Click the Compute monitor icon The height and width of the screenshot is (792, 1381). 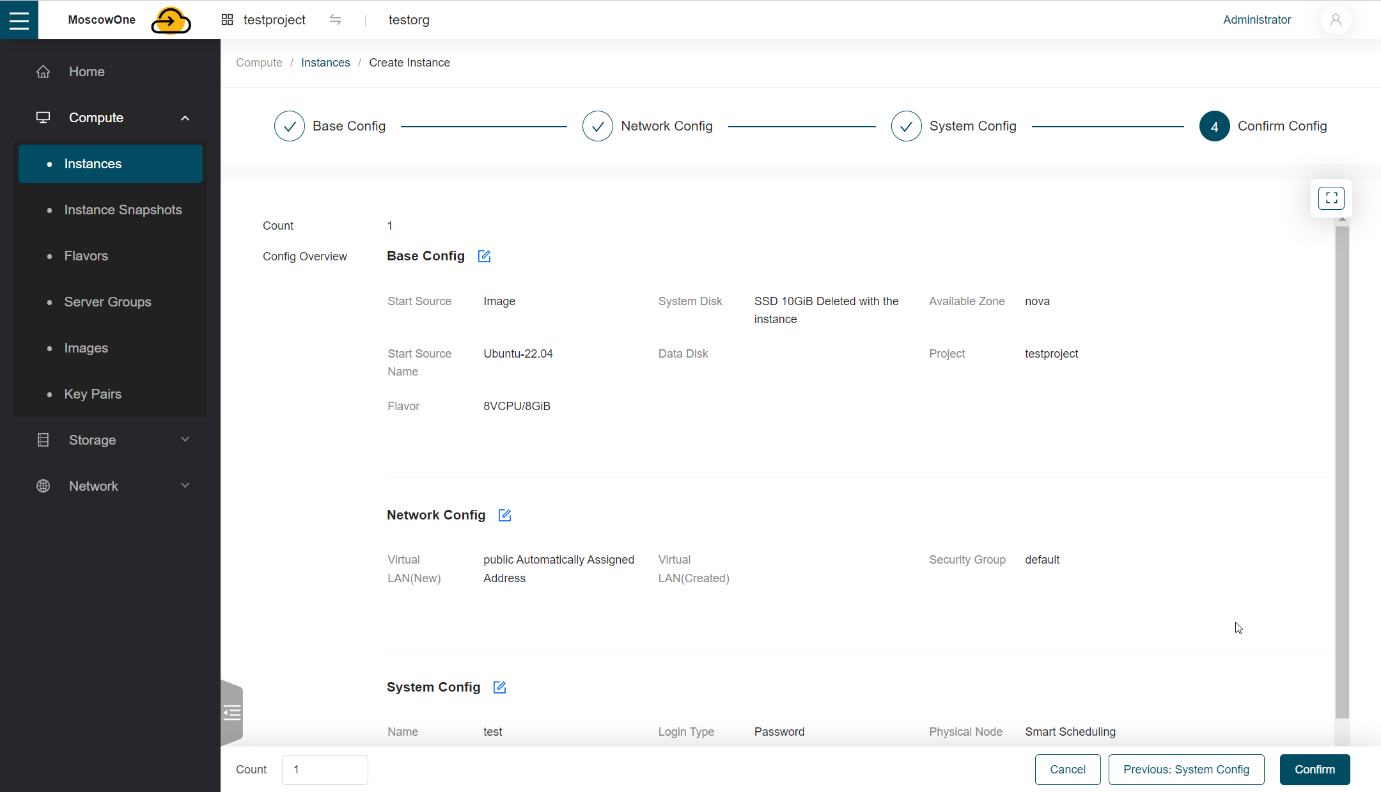pos(42,117)
